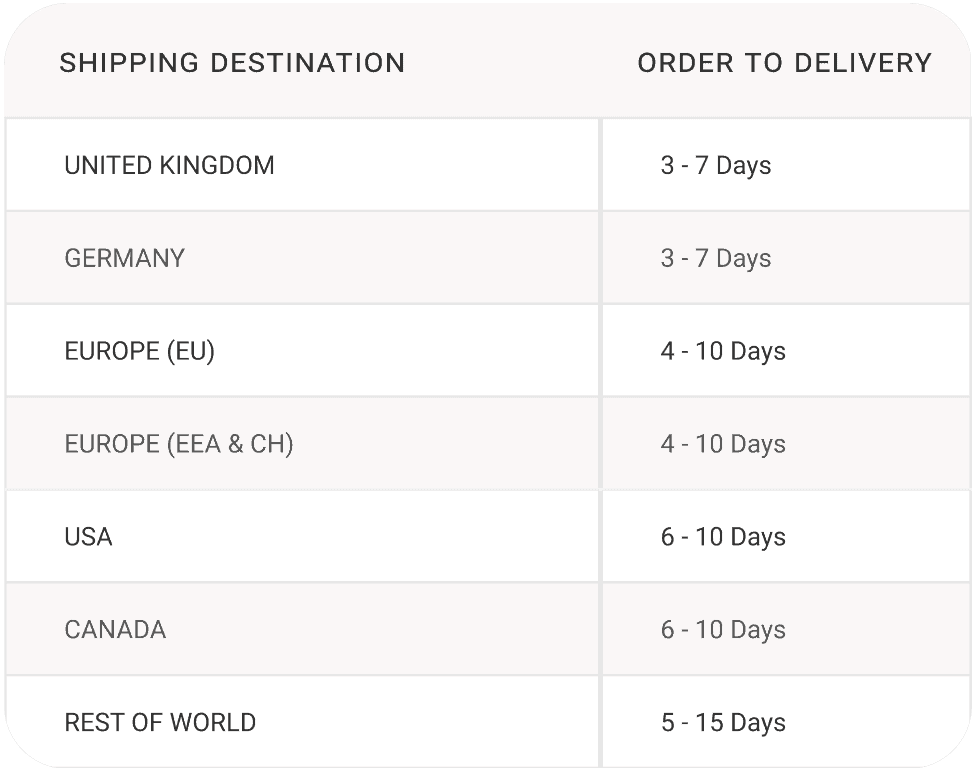Click the ORDER TO DELIVERY column header
Screen dimensions: 975x768
point(785,63)
